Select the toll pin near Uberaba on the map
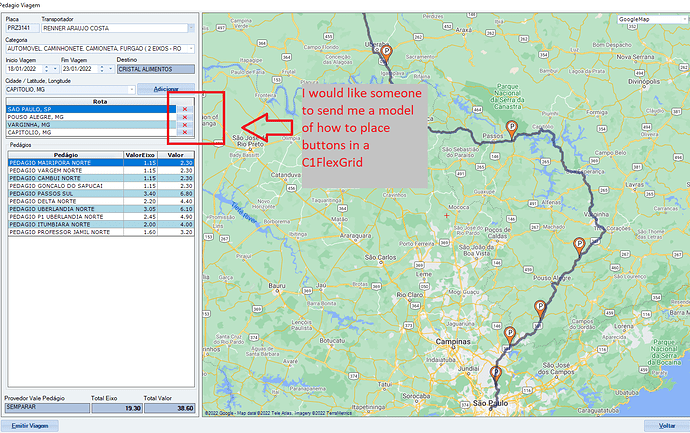This screenshot has height=433, width=690. (386, 53)
